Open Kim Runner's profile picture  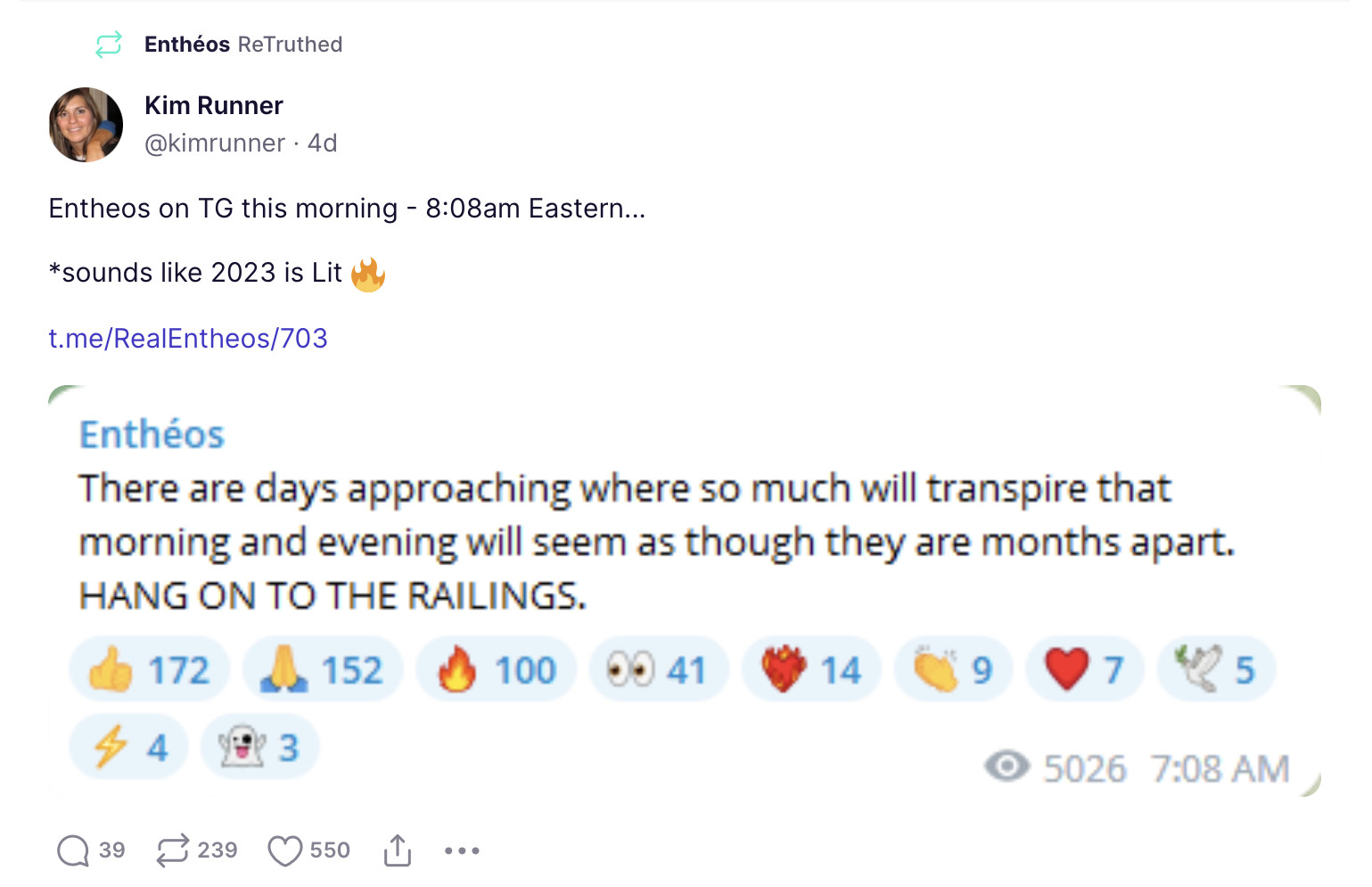click(x=86, y=125)
